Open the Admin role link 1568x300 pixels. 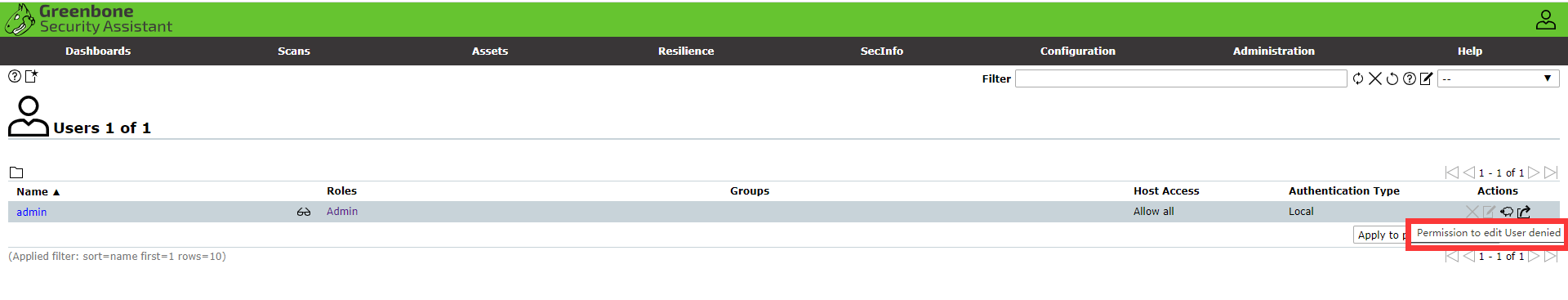click(342, 211)
